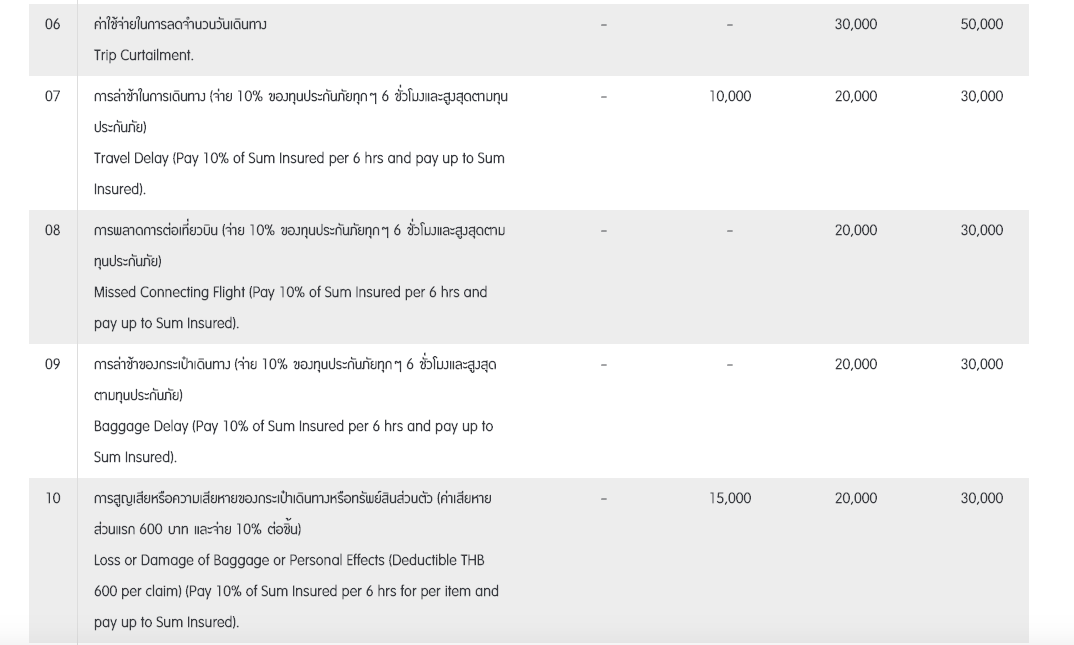Click the 20,000 amount for Baggage Delay
The image size is (1074, 645).
(x=855, y=364)
